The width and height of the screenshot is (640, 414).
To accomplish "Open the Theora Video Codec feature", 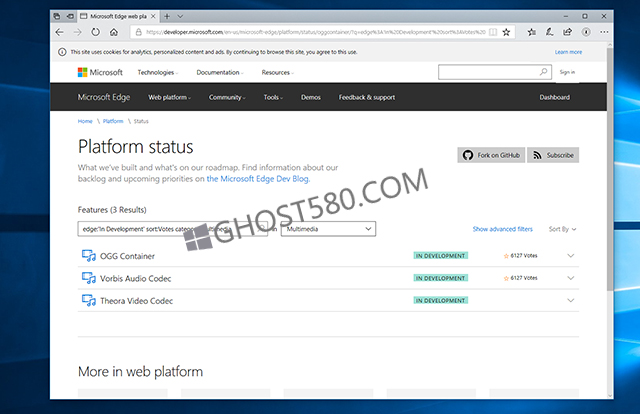I will click(x=137, y=301).
